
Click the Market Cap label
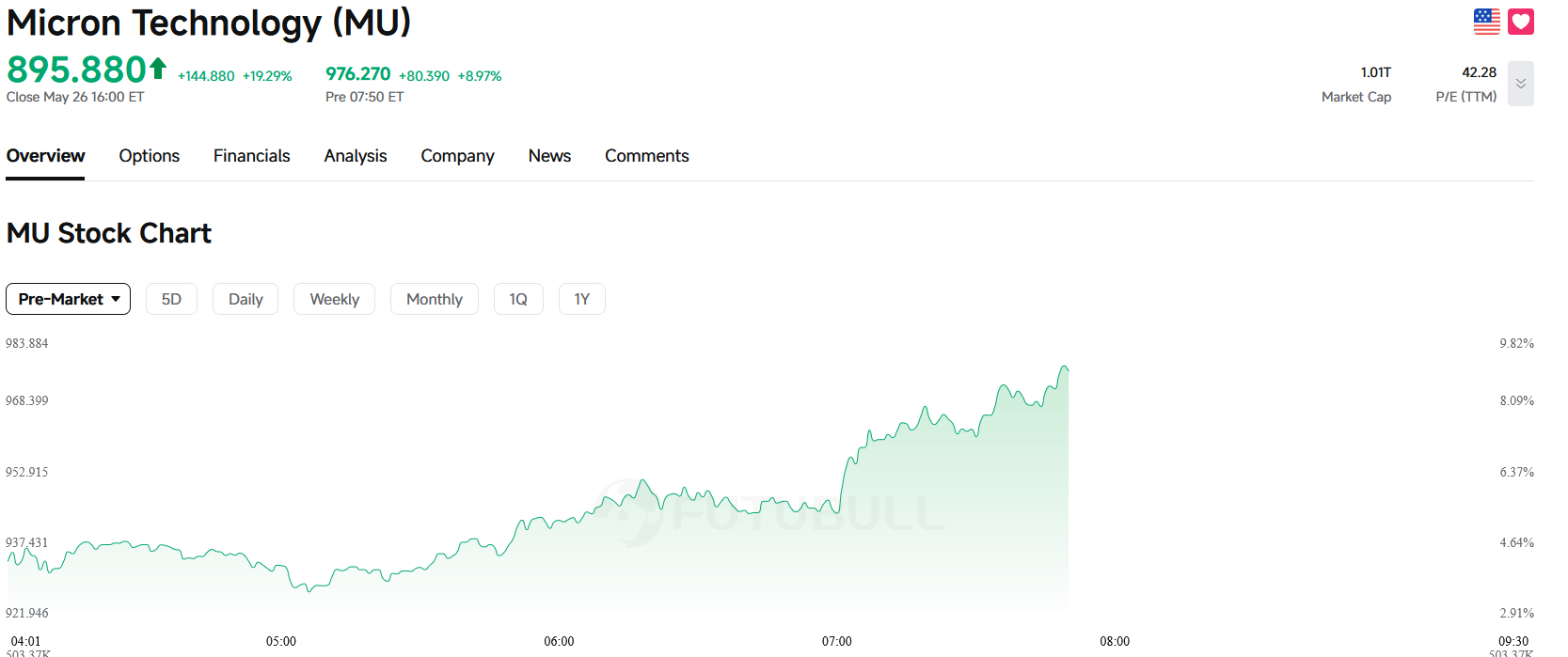click(1356, 97)
